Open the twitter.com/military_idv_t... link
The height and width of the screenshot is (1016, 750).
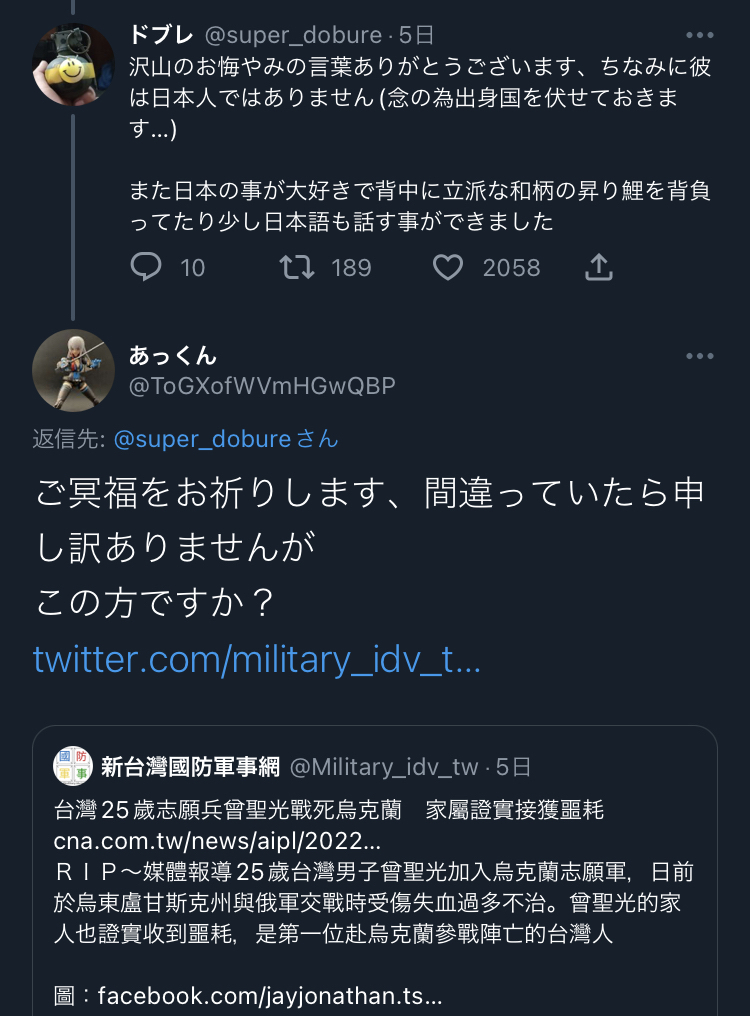pyautogui.click(x=257, y=660)
